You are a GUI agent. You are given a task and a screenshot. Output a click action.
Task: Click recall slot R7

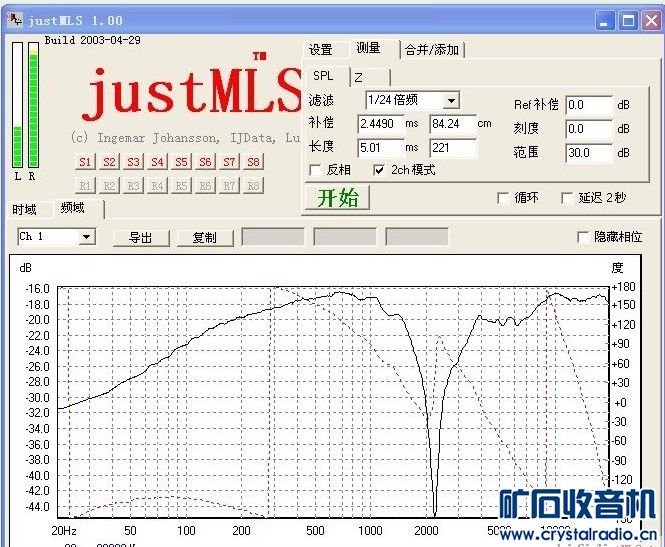tap(229, 186)
